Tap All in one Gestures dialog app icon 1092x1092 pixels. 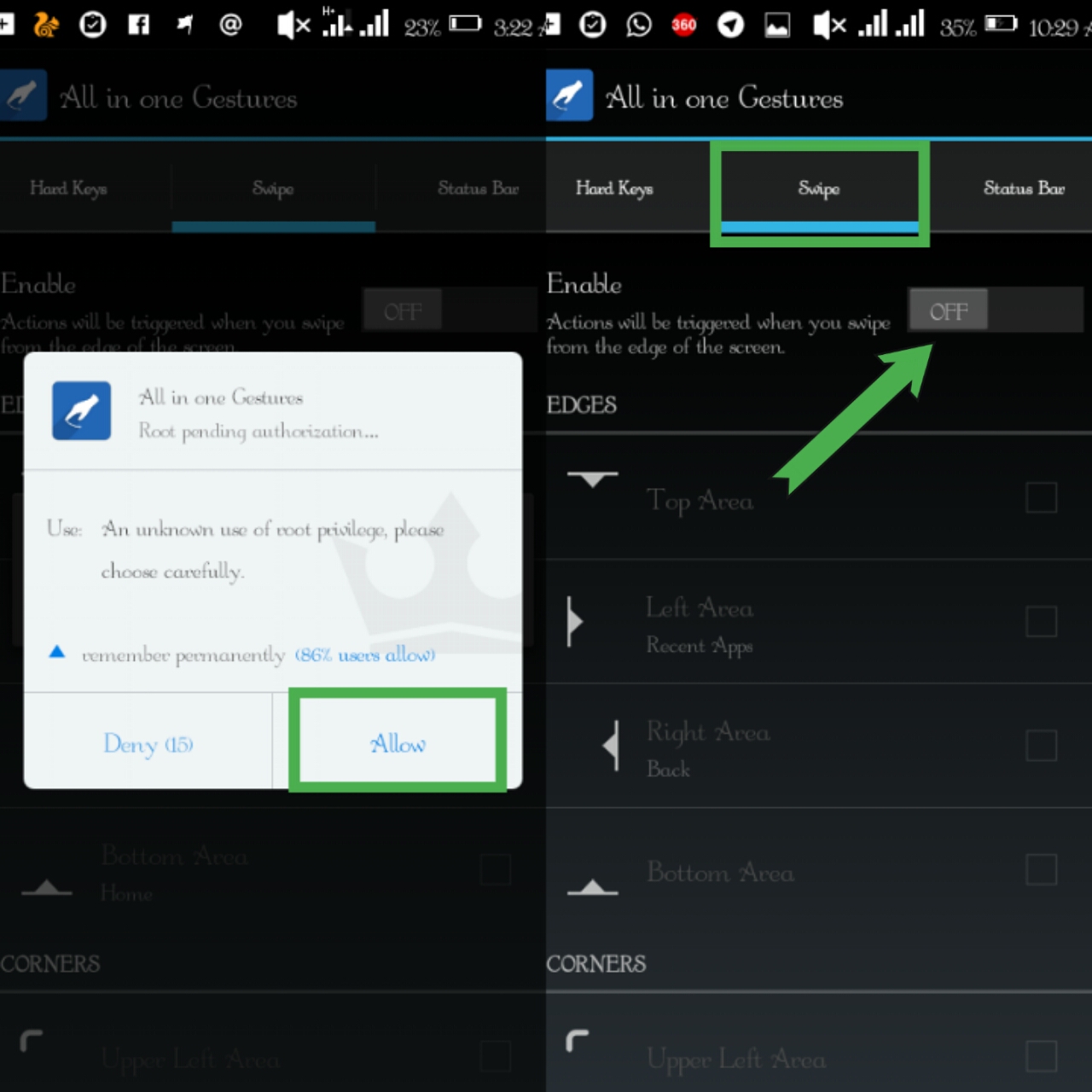pyautogui.click(x=81, y=410)
